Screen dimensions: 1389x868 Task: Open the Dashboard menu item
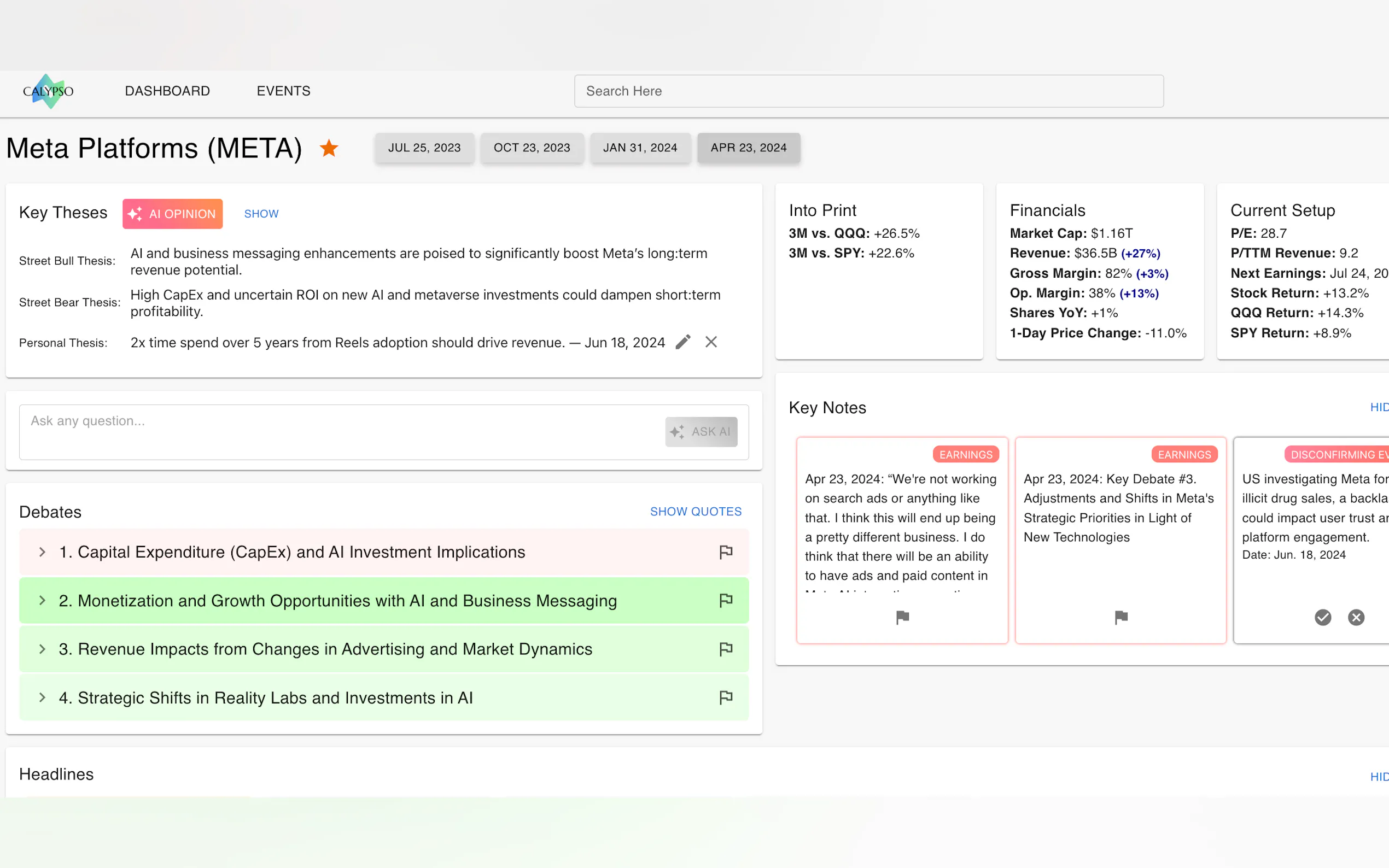coord(167,91)
